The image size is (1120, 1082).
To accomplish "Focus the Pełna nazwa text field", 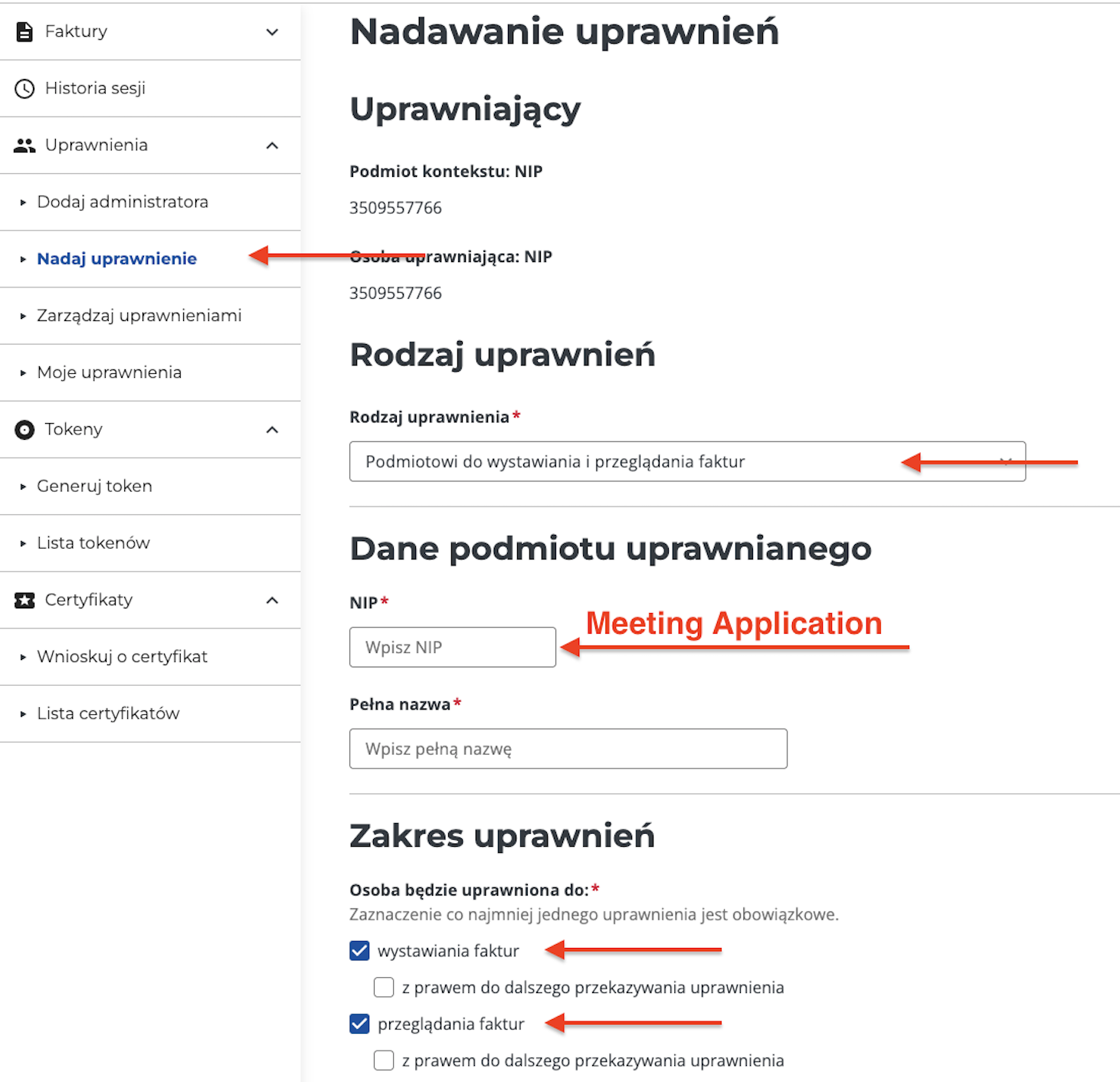I will pyautogui.click(x=568, y=749).
